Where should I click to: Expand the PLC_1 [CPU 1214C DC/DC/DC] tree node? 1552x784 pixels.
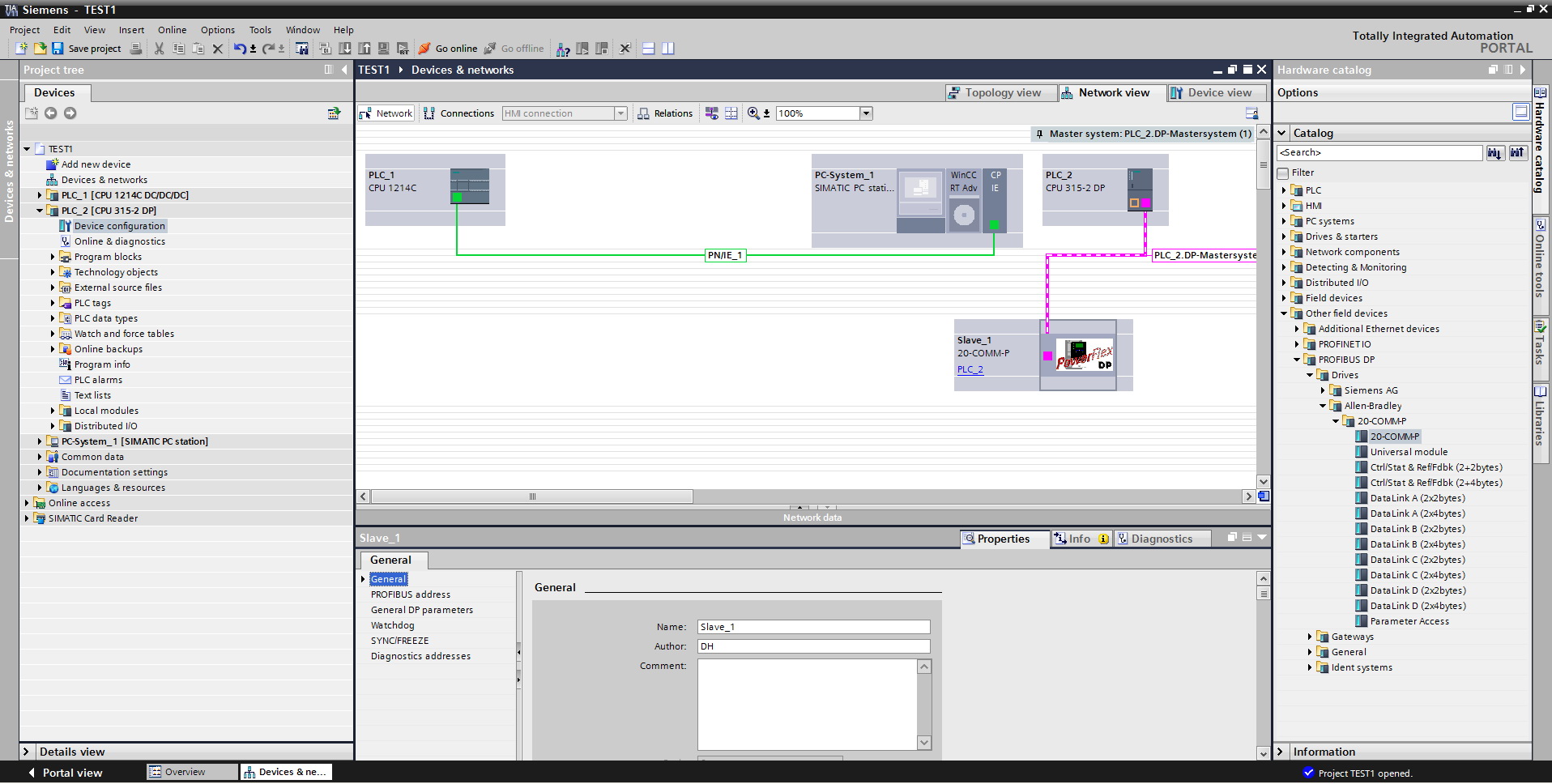coord(40,195)
